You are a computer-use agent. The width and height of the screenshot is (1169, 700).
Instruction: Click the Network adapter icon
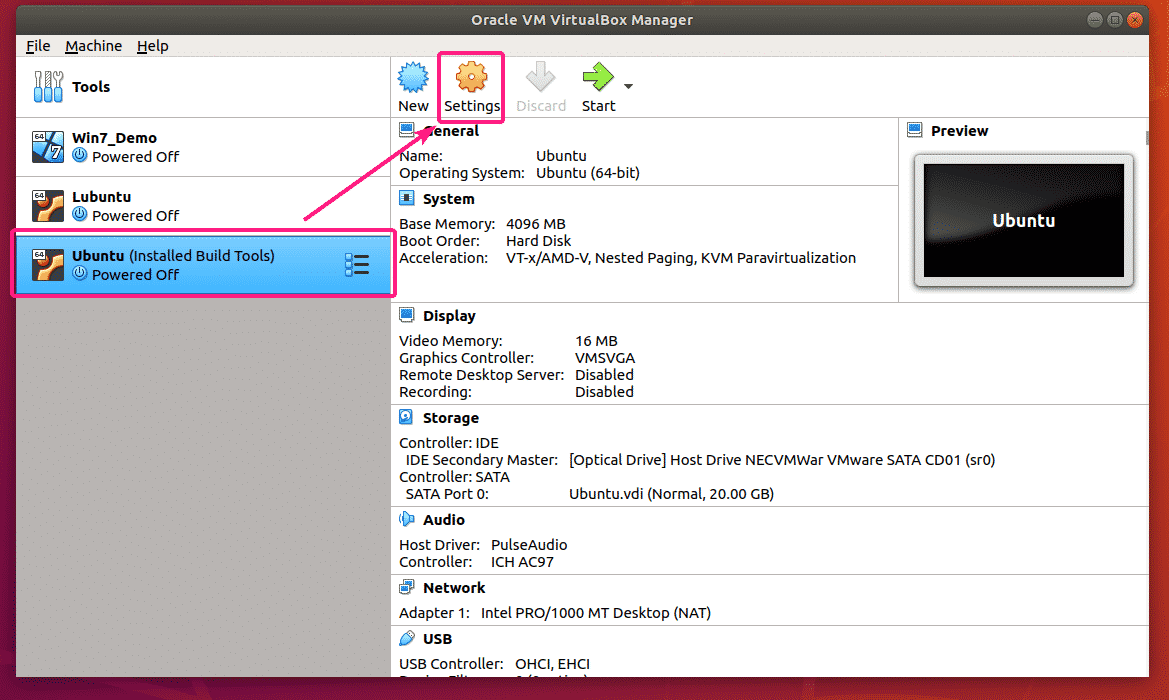click(x=406, y=587)
